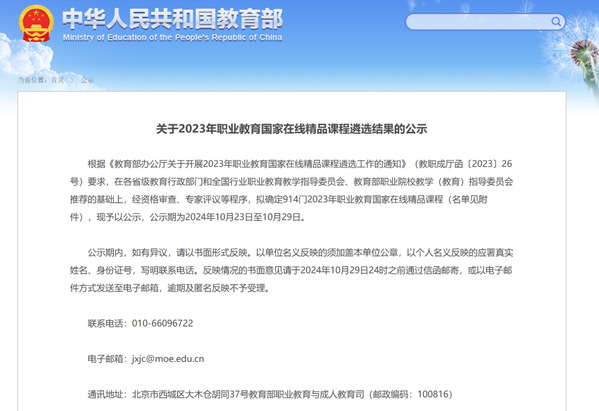
Task: Open the 公示 breadcrumb link
Action: (x=87, y=80)
